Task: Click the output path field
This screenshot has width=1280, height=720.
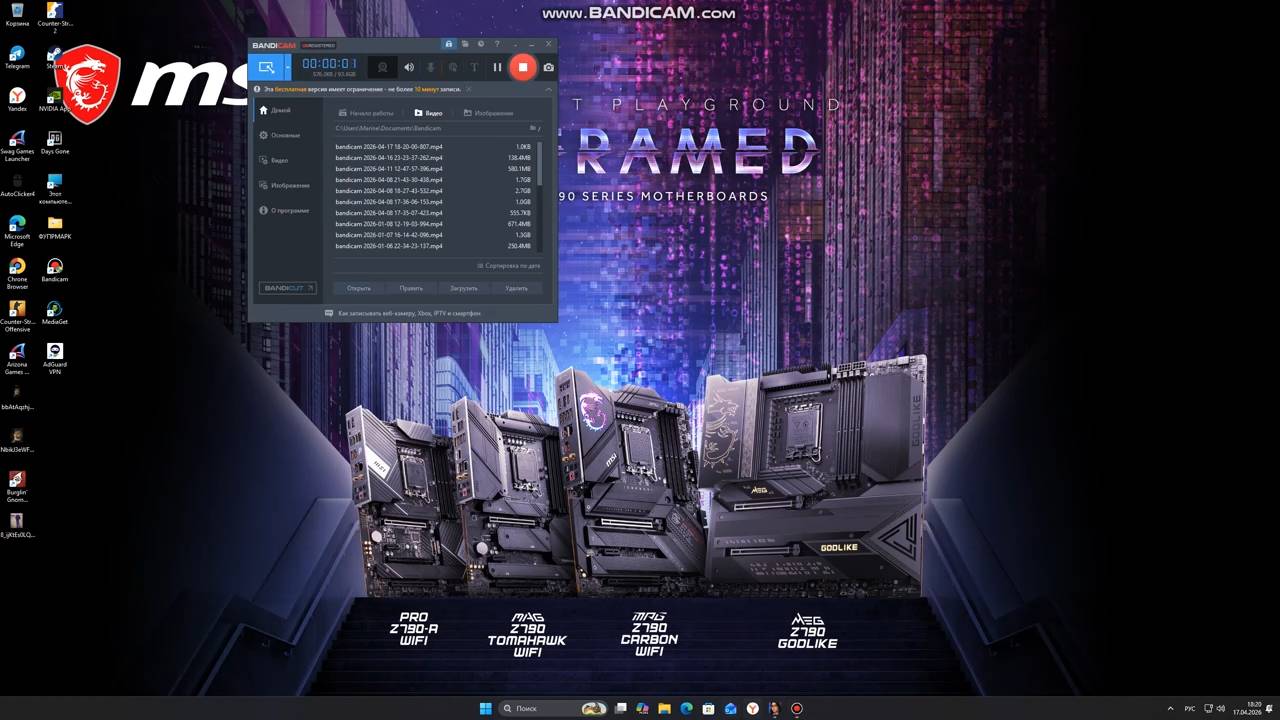Action: click(x=430, y=128)
